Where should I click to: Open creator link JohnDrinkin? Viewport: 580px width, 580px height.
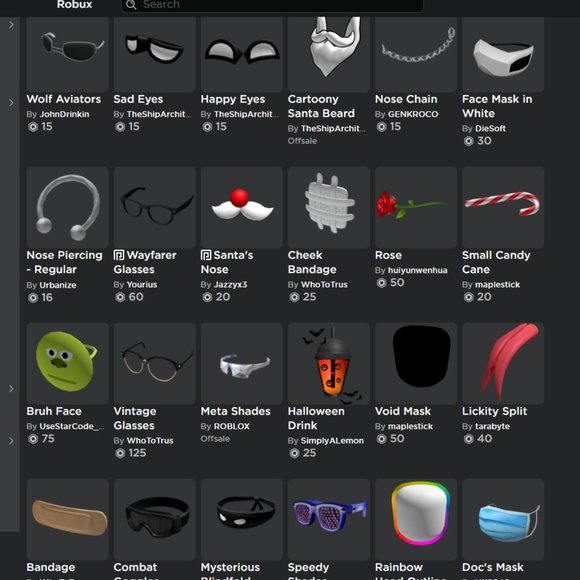coord(64,114)
